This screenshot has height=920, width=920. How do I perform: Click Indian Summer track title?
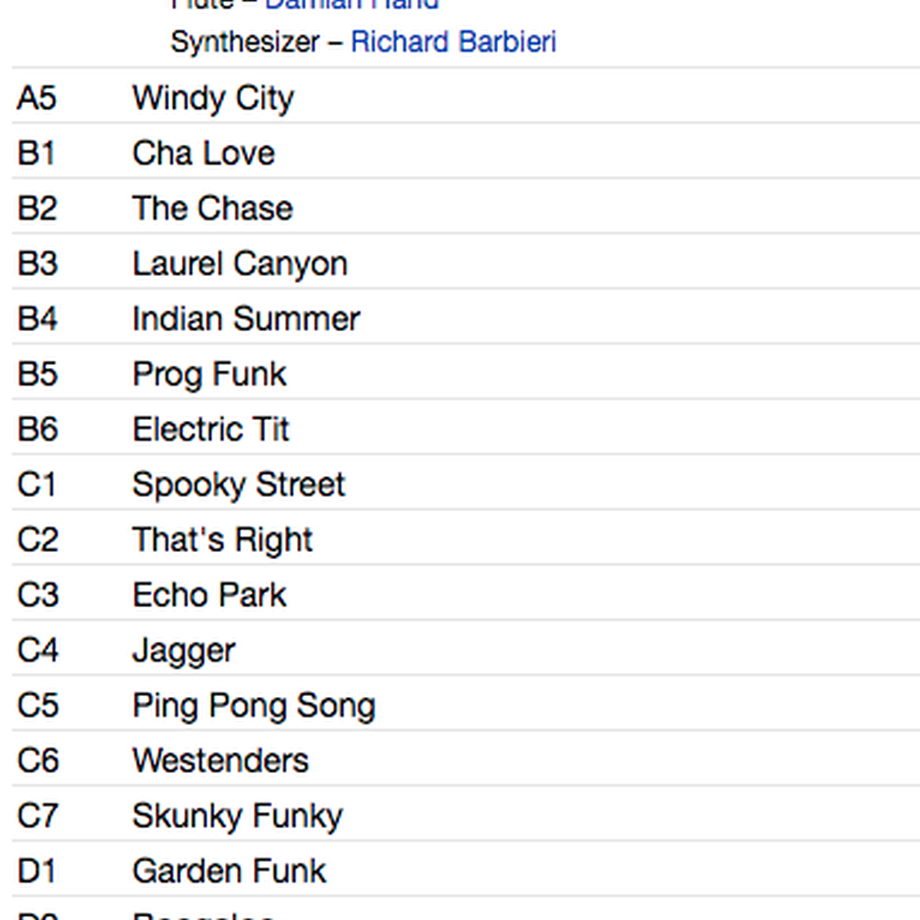(x=246, y=319)
